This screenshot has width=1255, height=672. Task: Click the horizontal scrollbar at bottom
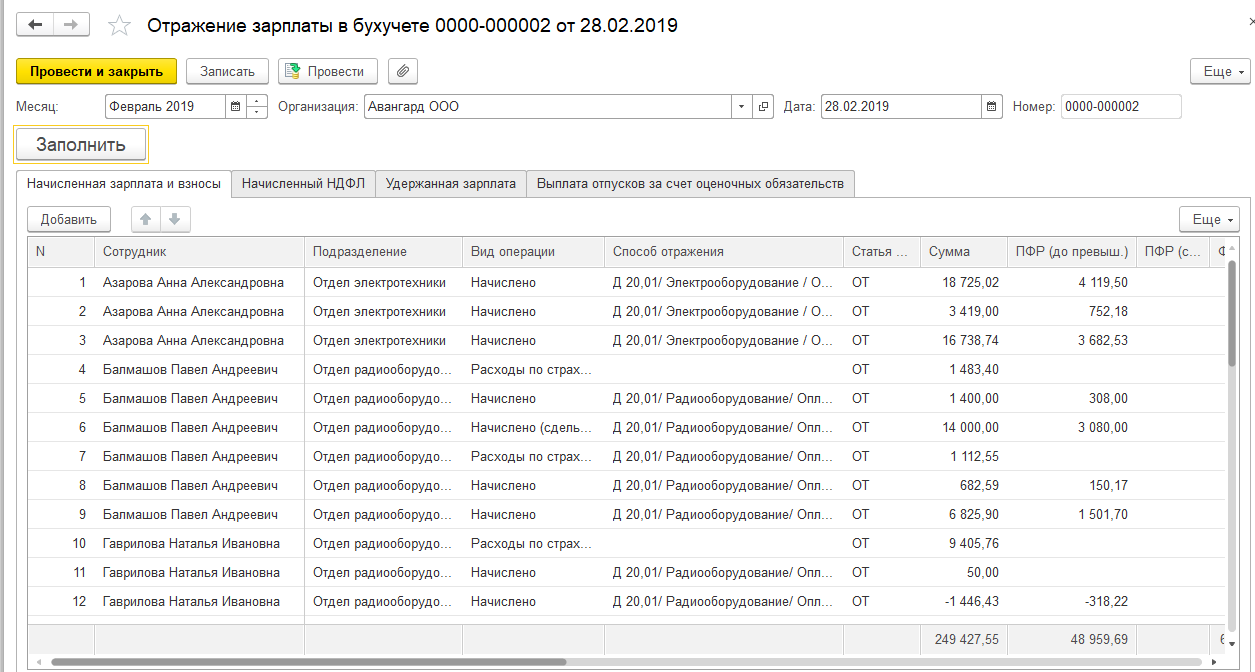tap(308, 662)
